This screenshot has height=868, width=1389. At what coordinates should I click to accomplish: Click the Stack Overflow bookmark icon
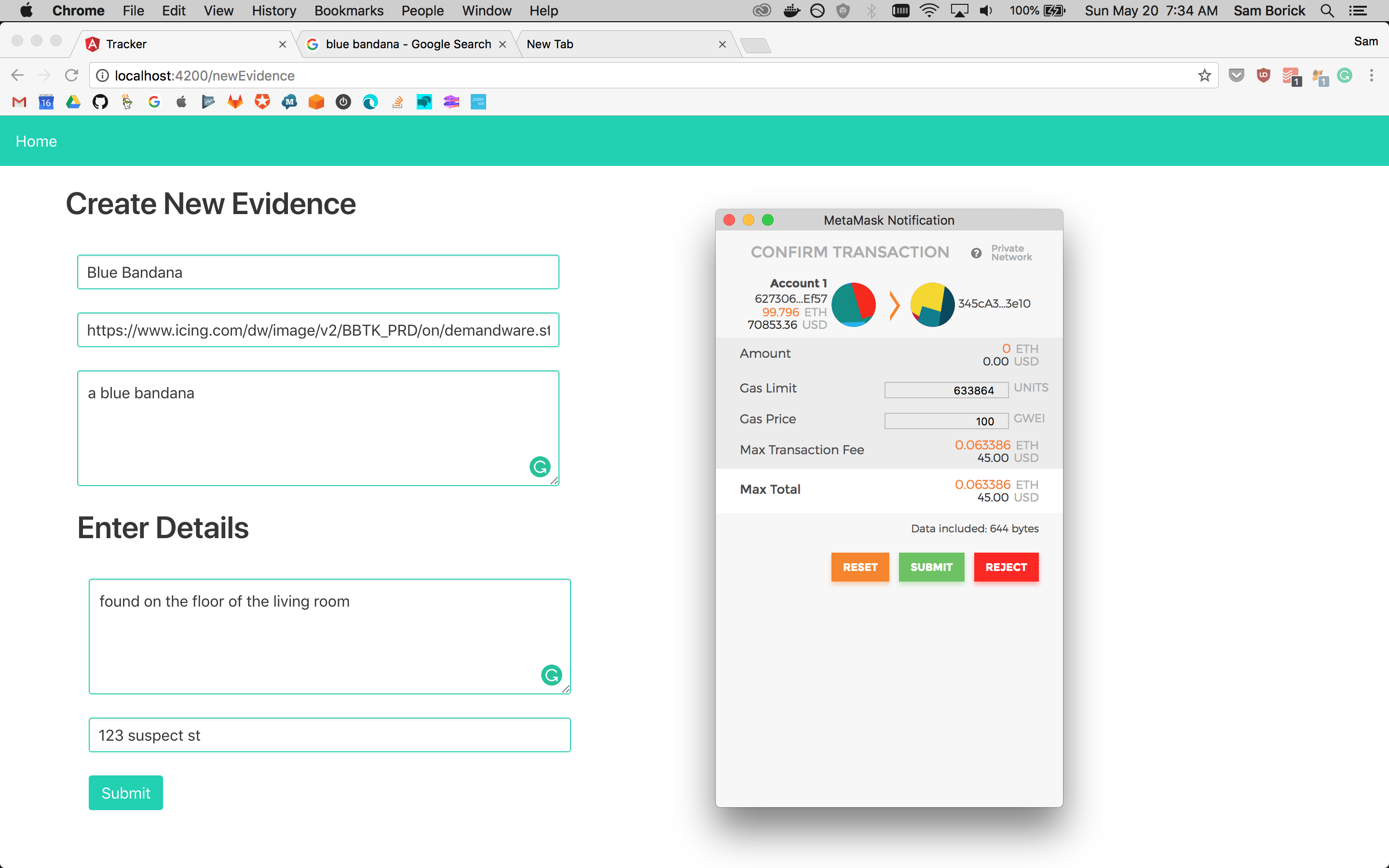pos(397,102)
